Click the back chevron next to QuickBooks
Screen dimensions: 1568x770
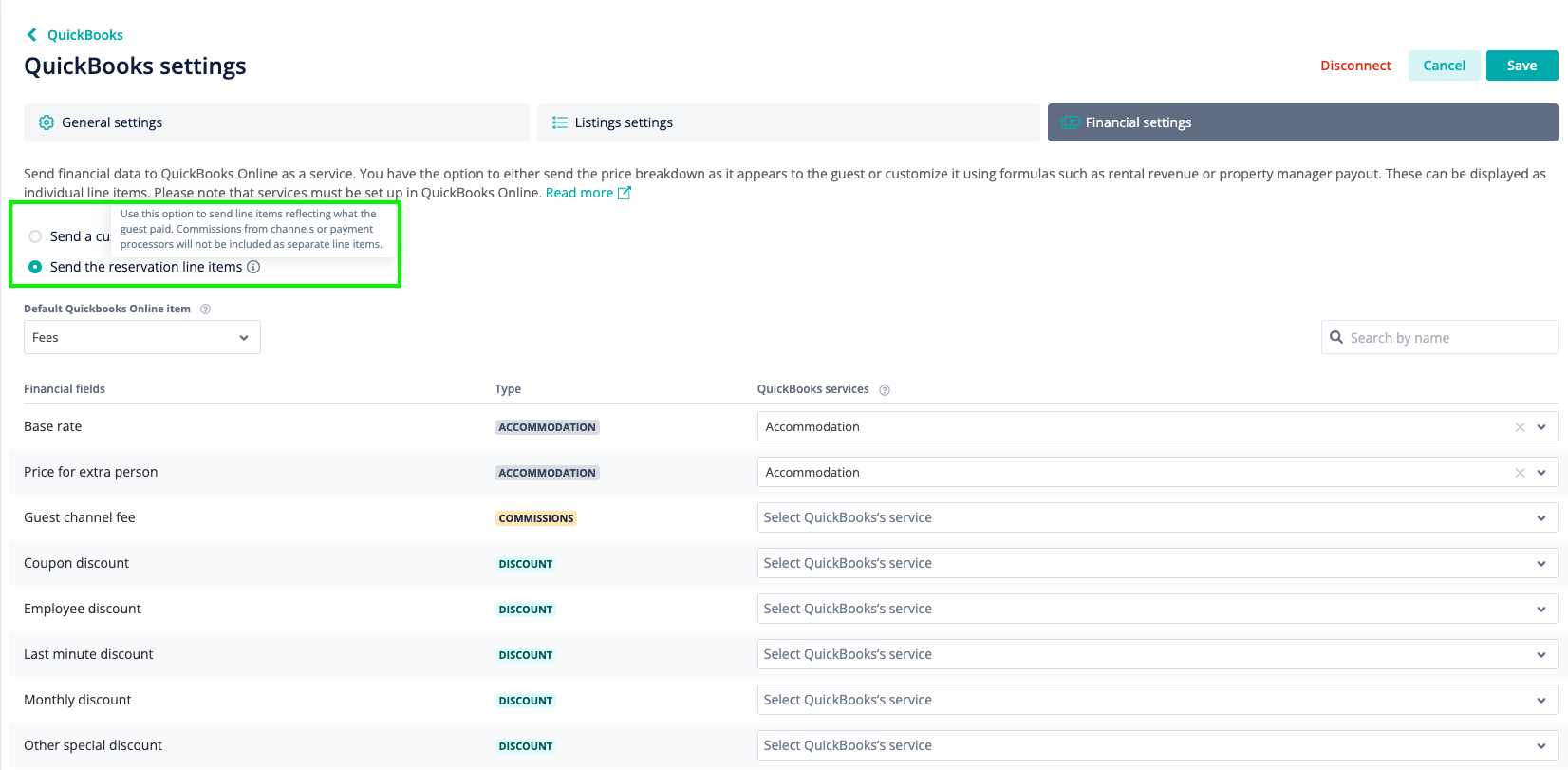[x=31, y=35]
